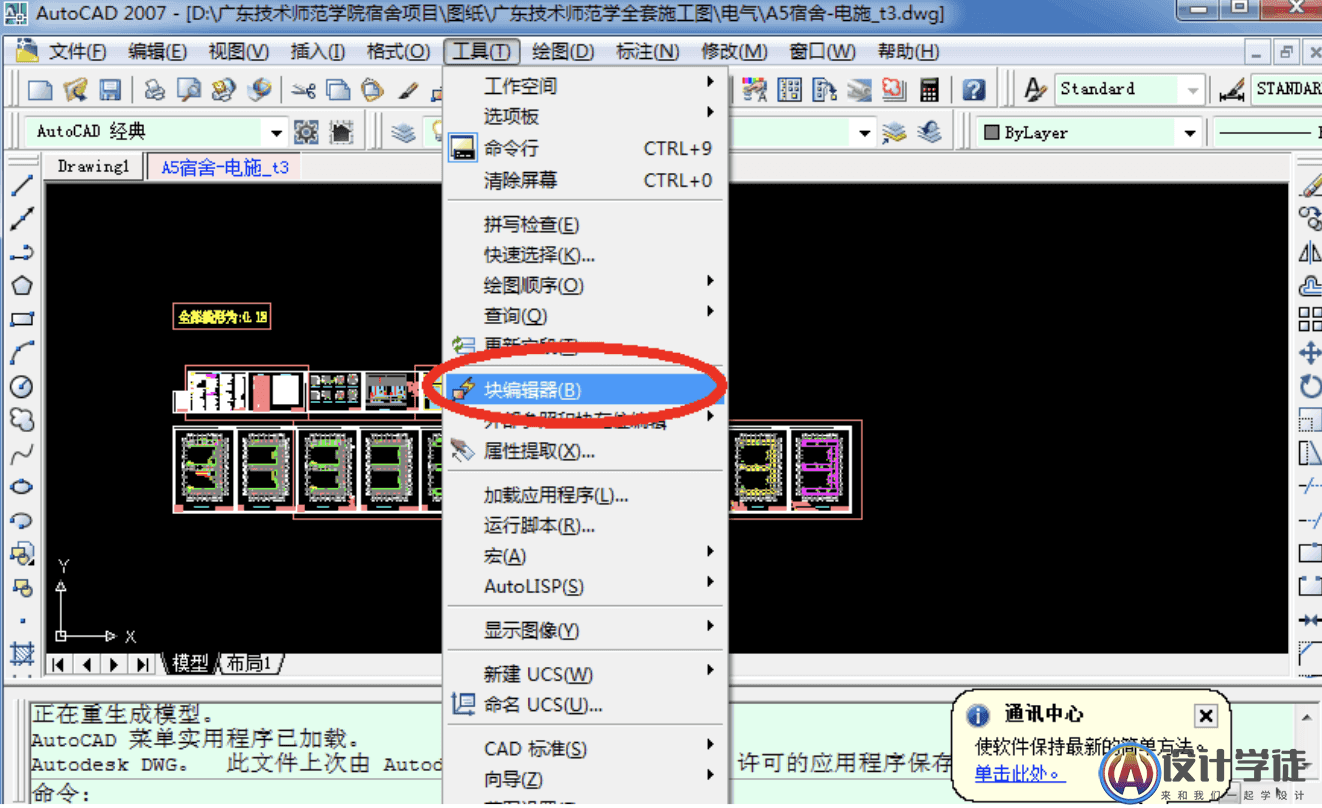Click the 3D DWF globe icon

(259, 90)
